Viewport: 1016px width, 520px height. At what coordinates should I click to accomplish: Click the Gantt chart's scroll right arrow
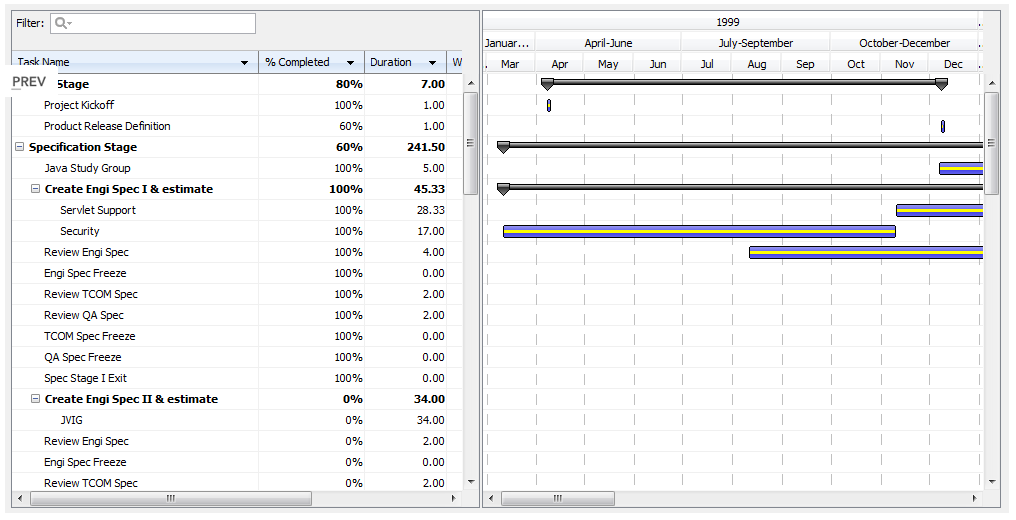click(x=974, y=498)
